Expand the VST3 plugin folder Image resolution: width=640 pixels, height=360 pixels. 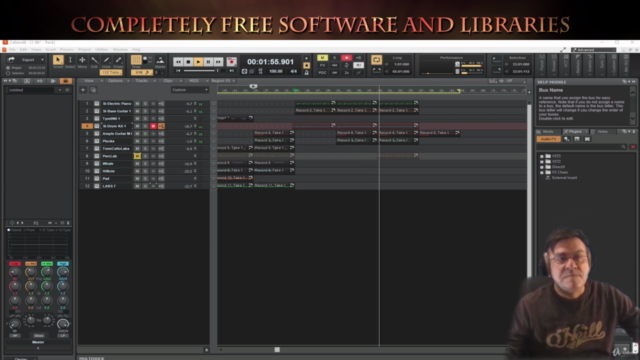click(542, 156)
